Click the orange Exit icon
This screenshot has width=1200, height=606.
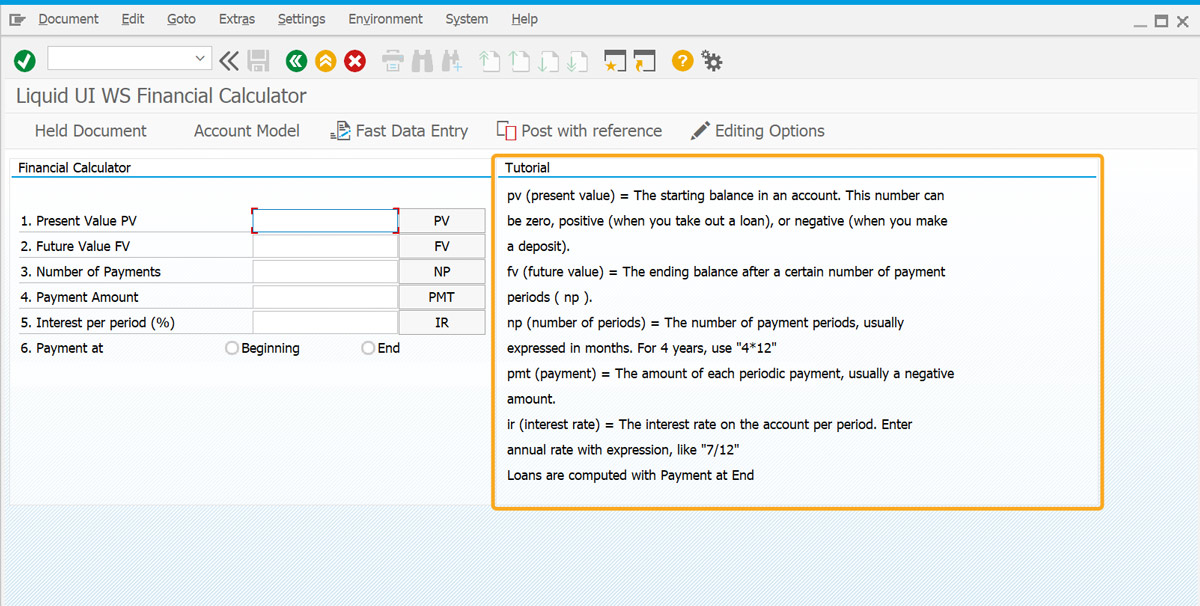pyautogui.click(x=325, y=61)
